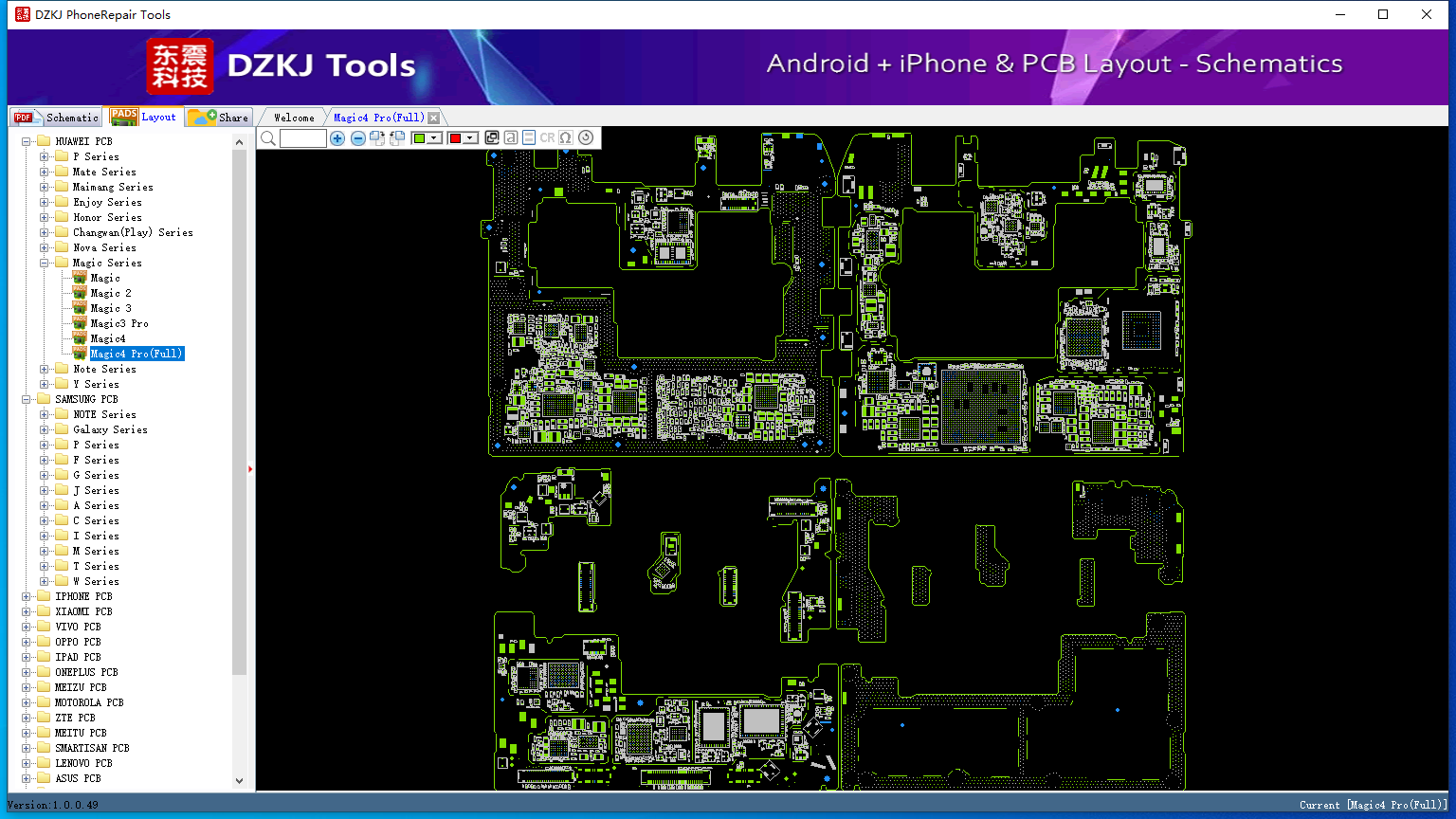This screenshot has height=819, width=1456.
Task: Click the rotate clockwise page icon
Action: click(x=377, y=138)
